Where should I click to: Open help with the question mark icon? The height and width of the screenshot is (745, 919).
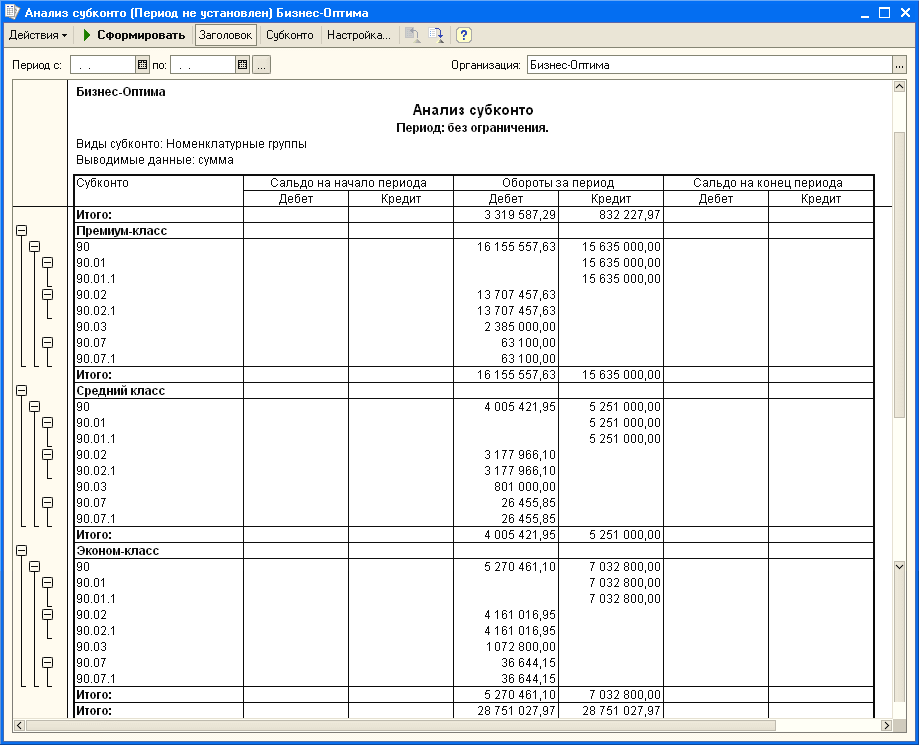463,35
